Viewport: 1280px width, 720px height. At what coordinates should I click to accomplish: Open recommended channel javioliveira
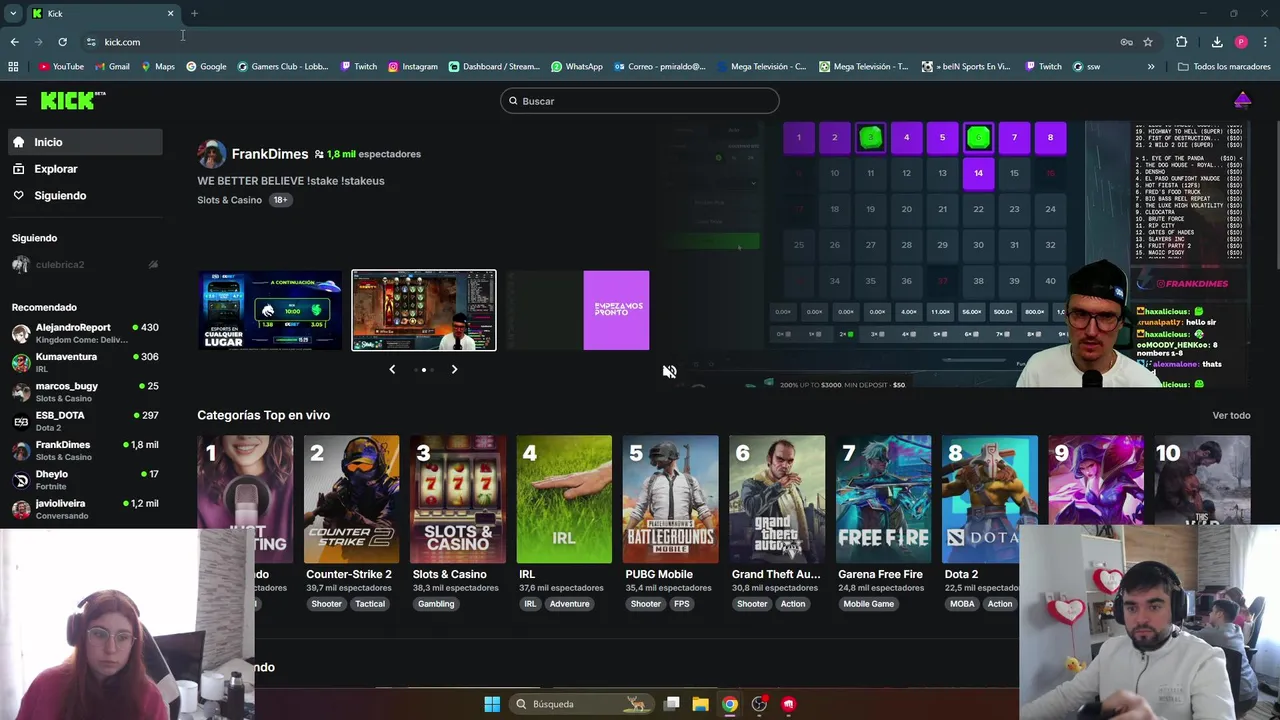(84, 509)
